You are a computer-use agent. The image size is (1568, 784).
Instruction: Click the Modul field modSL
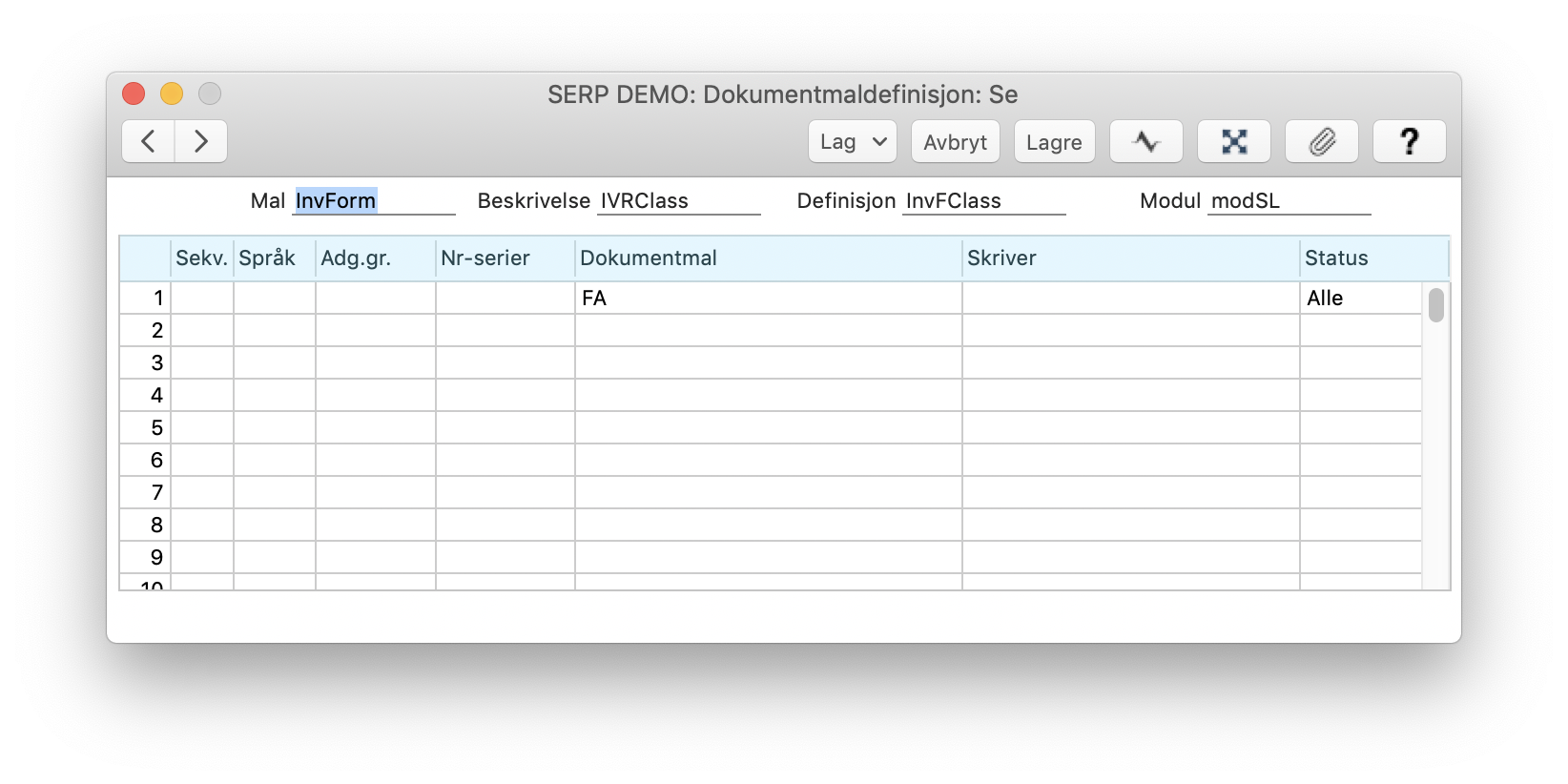coord(1289,200)
